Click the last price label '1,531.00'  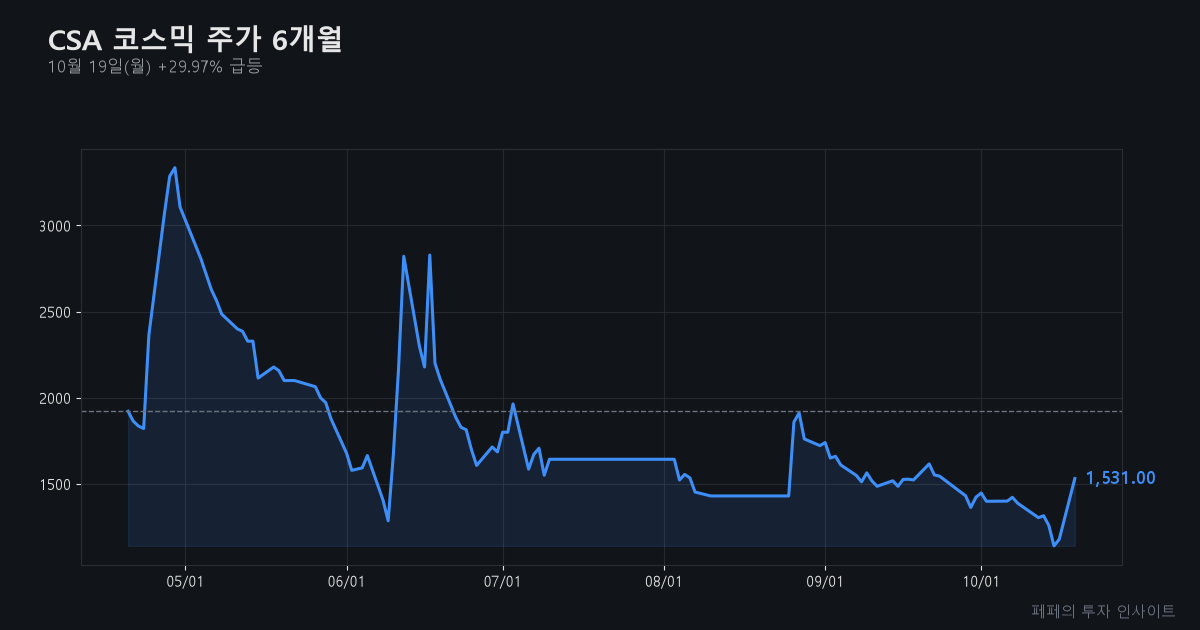coord(1121,479)
